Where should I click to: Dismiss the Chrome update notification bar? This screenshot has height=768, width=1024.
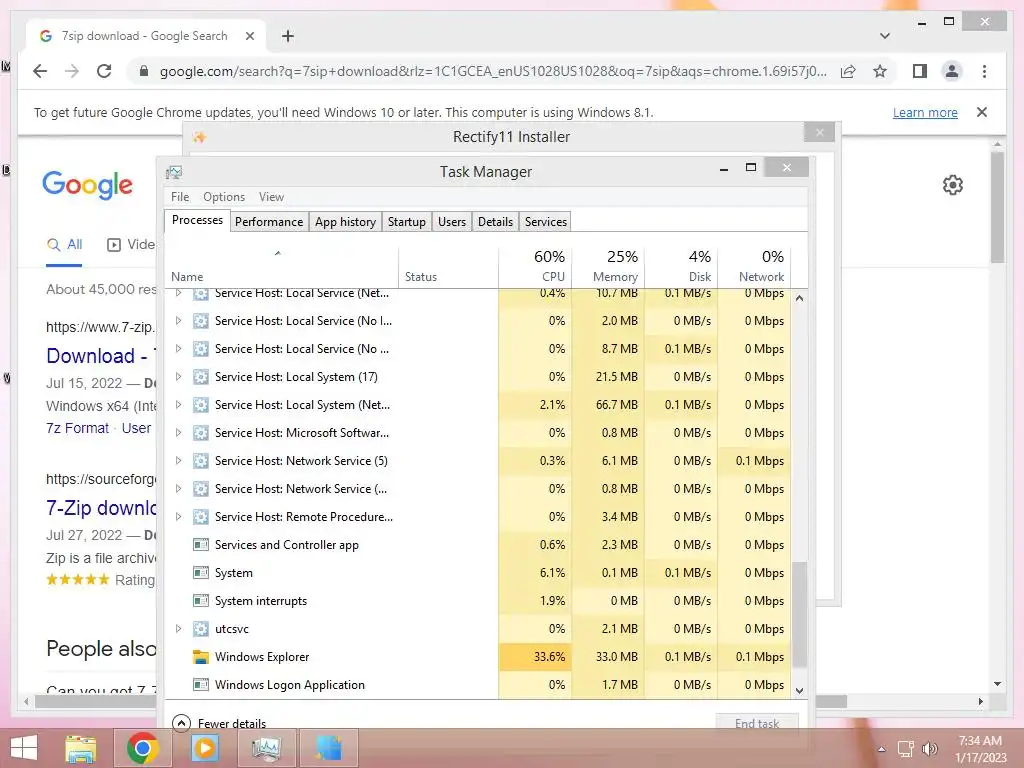click(x=981, y=112)
